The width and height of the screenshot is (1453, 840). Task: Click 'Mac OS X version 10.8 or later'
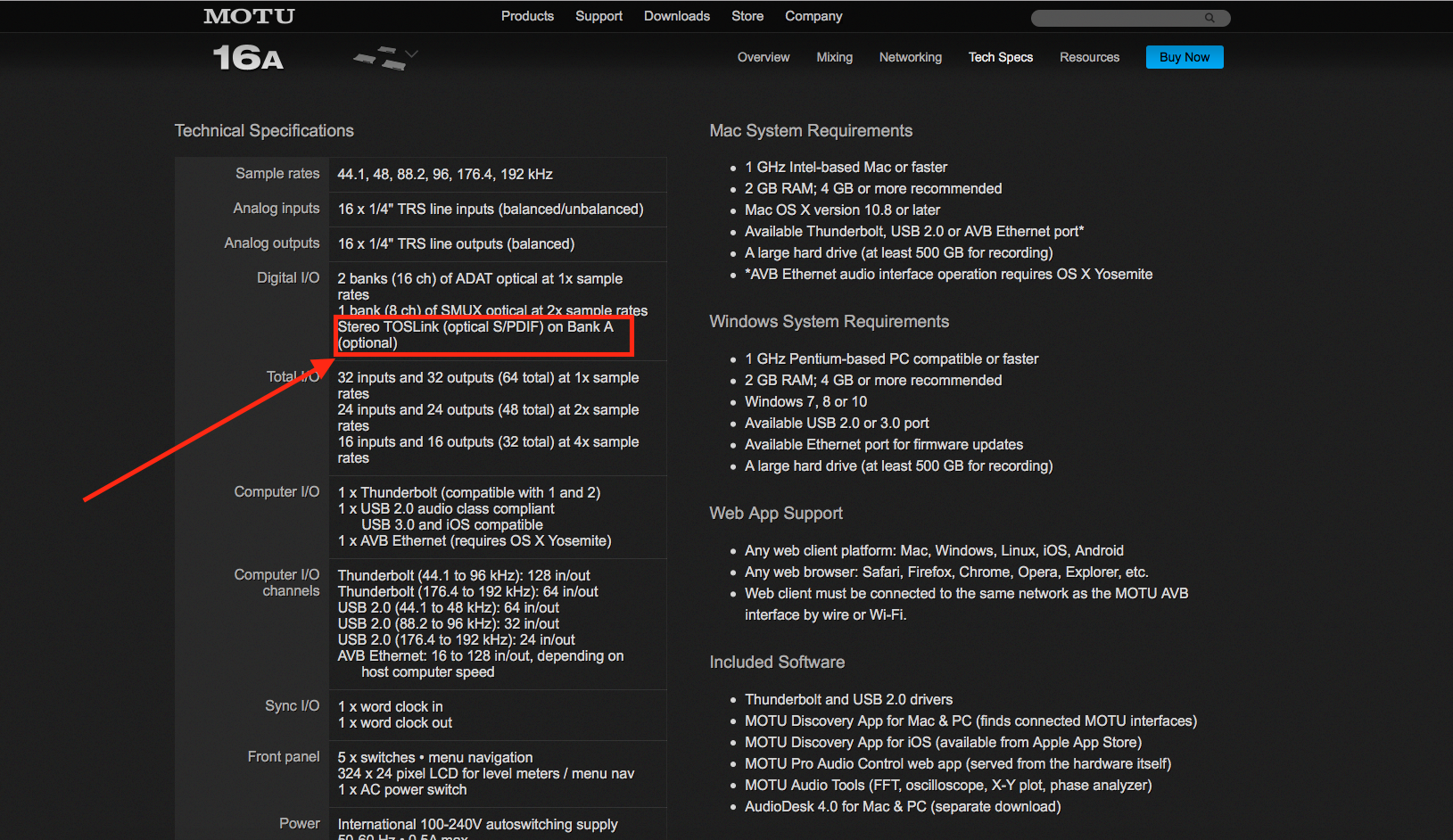tap(842, 210)
